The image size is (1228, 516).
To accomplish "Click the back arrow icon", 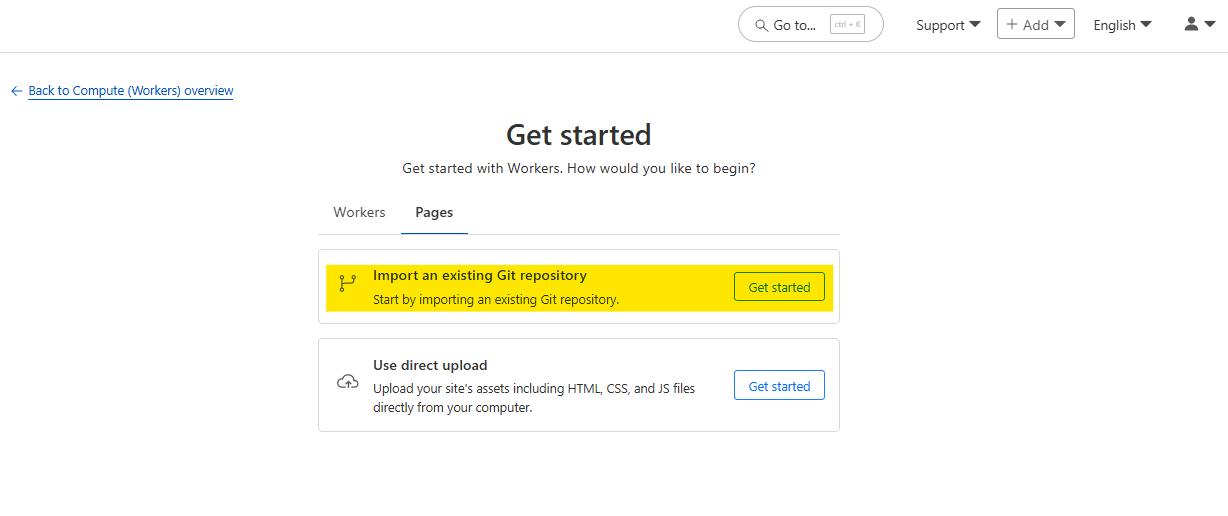I will pyautogui.click(x=16, y=91).
